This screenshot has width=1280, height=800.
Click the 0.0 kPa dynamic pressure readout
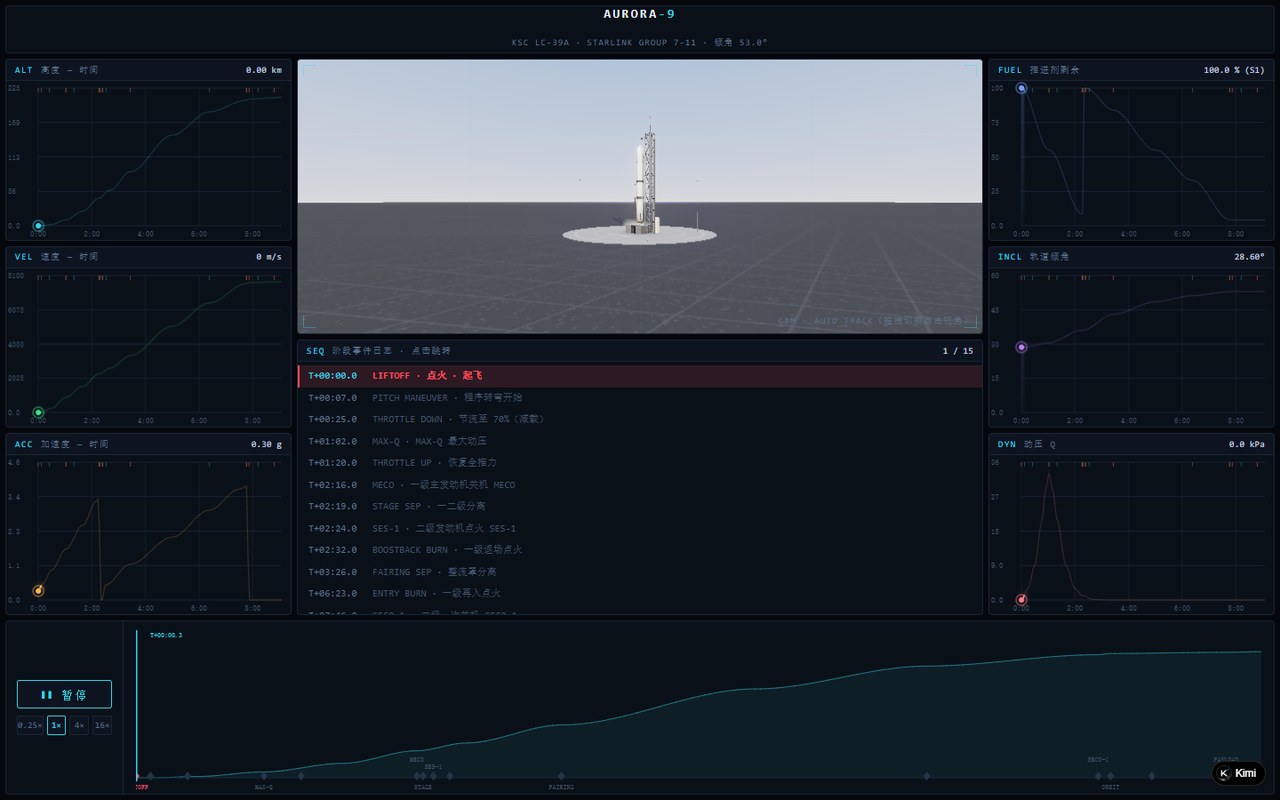click(1248, 444)
